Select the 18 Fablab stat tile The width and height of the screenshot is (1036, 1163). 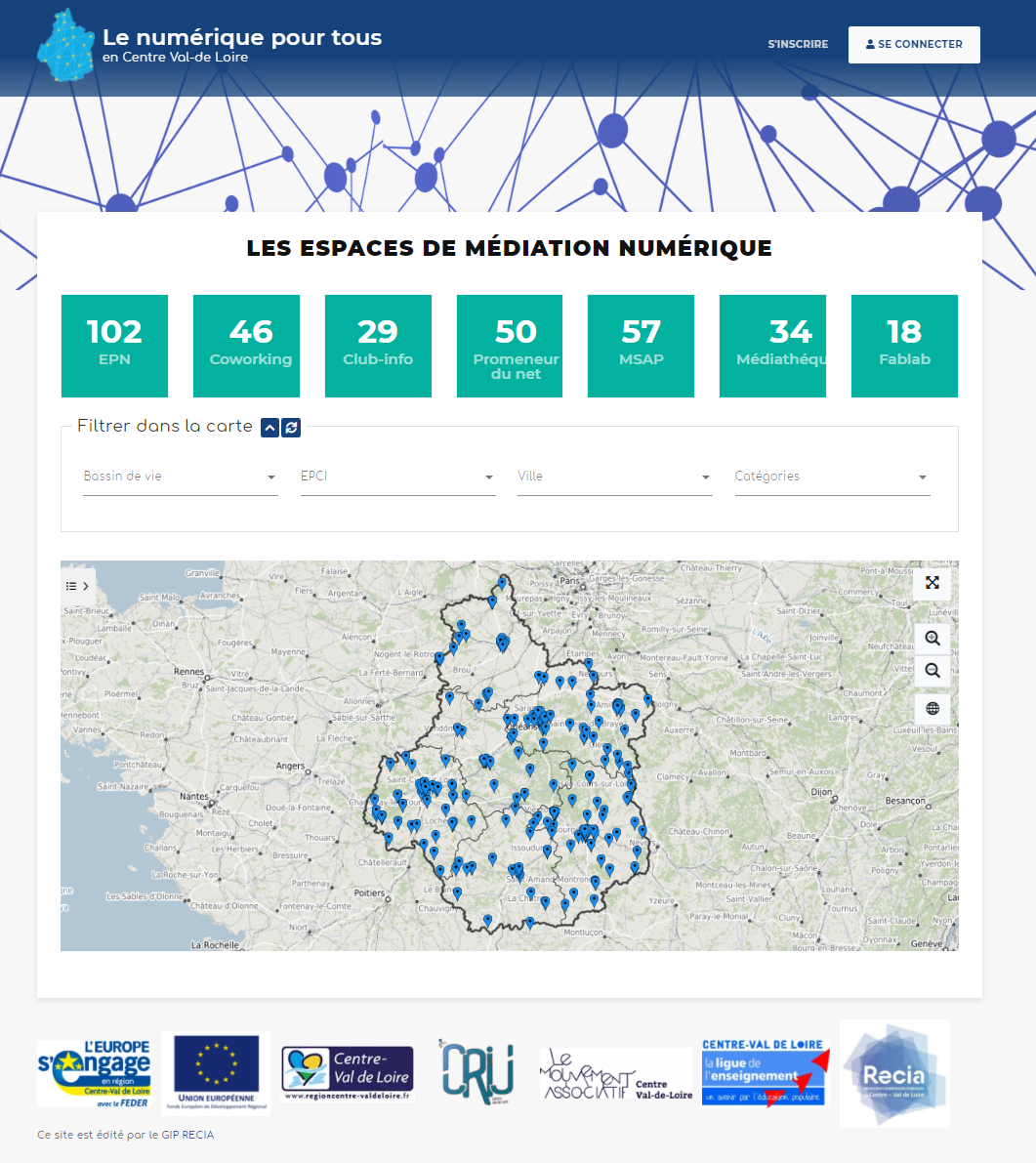pyautogui.click(x=904, y=346)
